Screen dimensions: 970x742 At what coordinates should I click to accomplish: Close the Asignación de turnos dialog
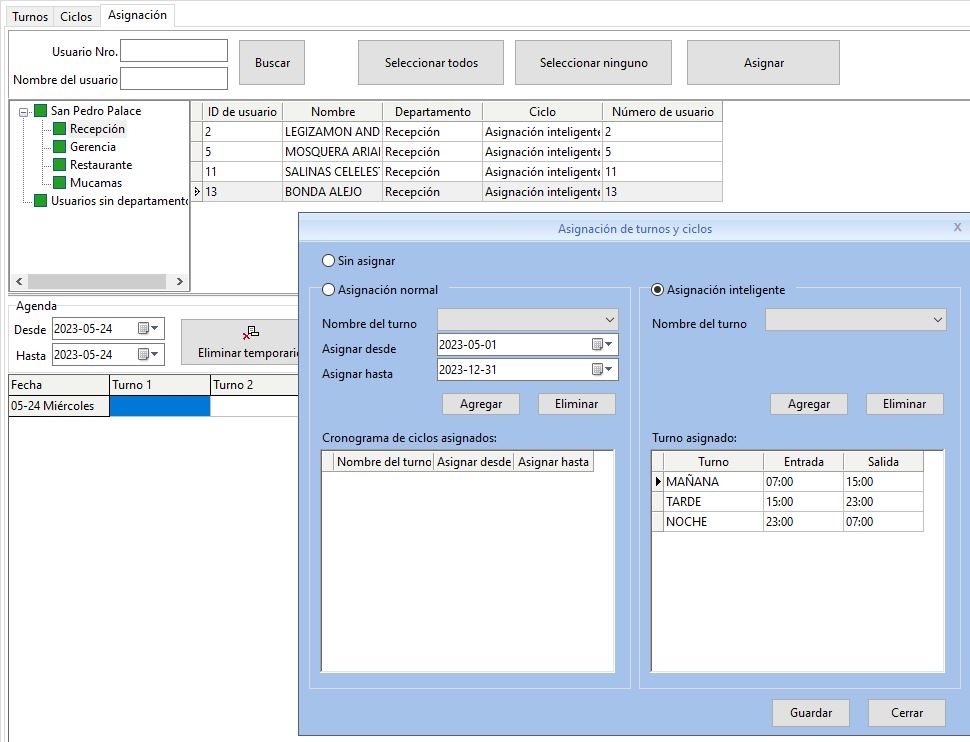957,227
